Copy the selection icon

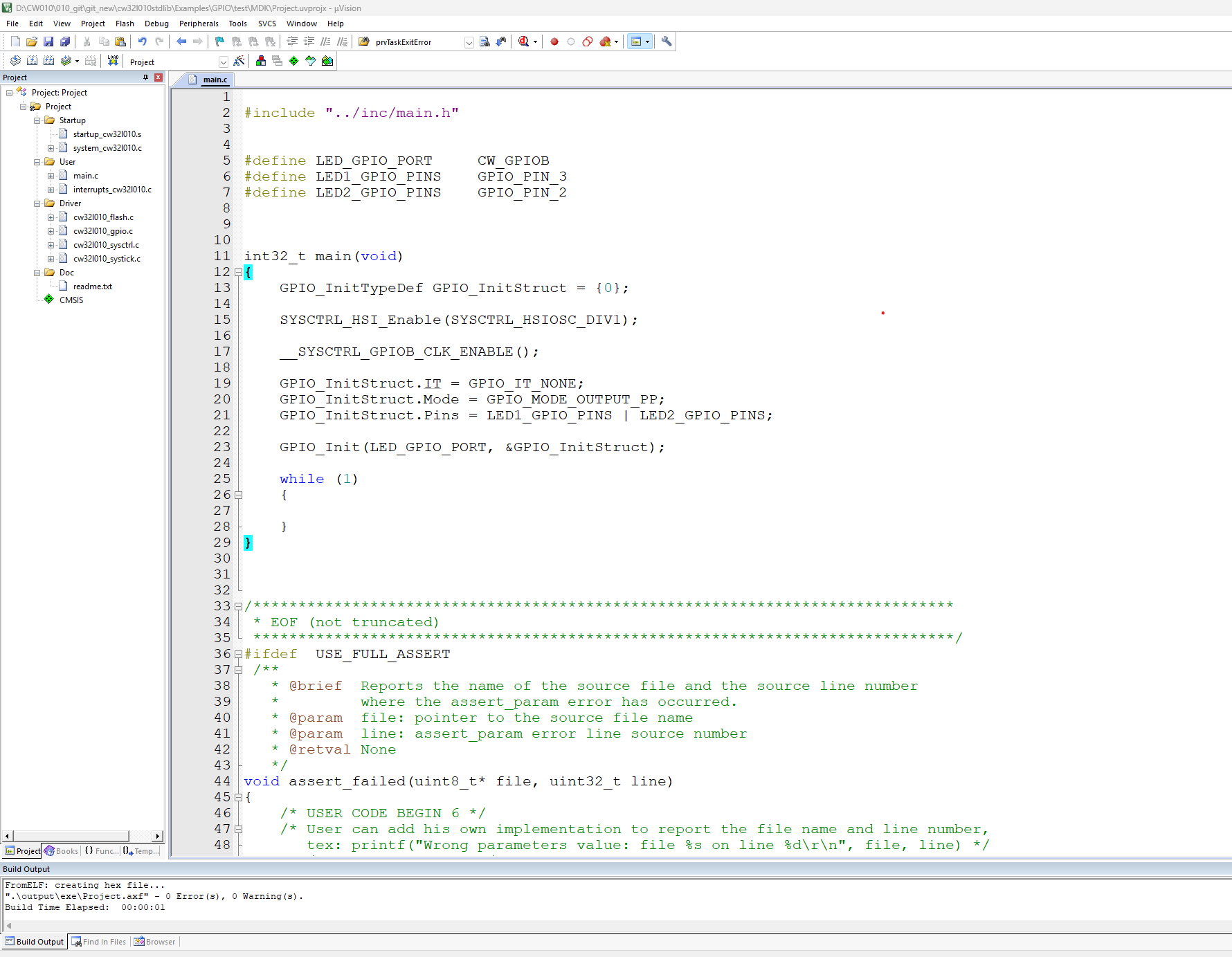point(104,42)
